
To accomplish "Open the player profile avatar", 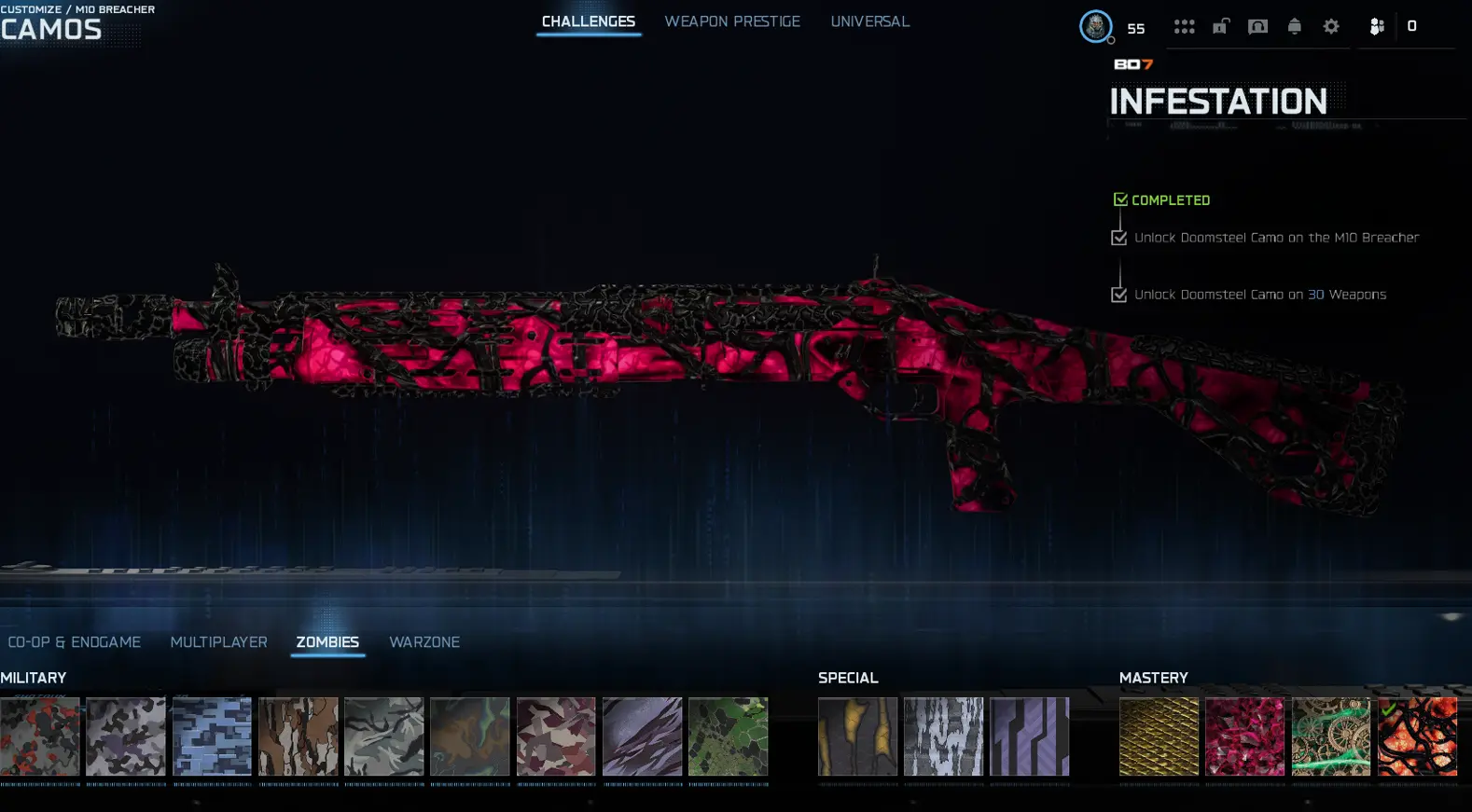I will [1096, 26].
